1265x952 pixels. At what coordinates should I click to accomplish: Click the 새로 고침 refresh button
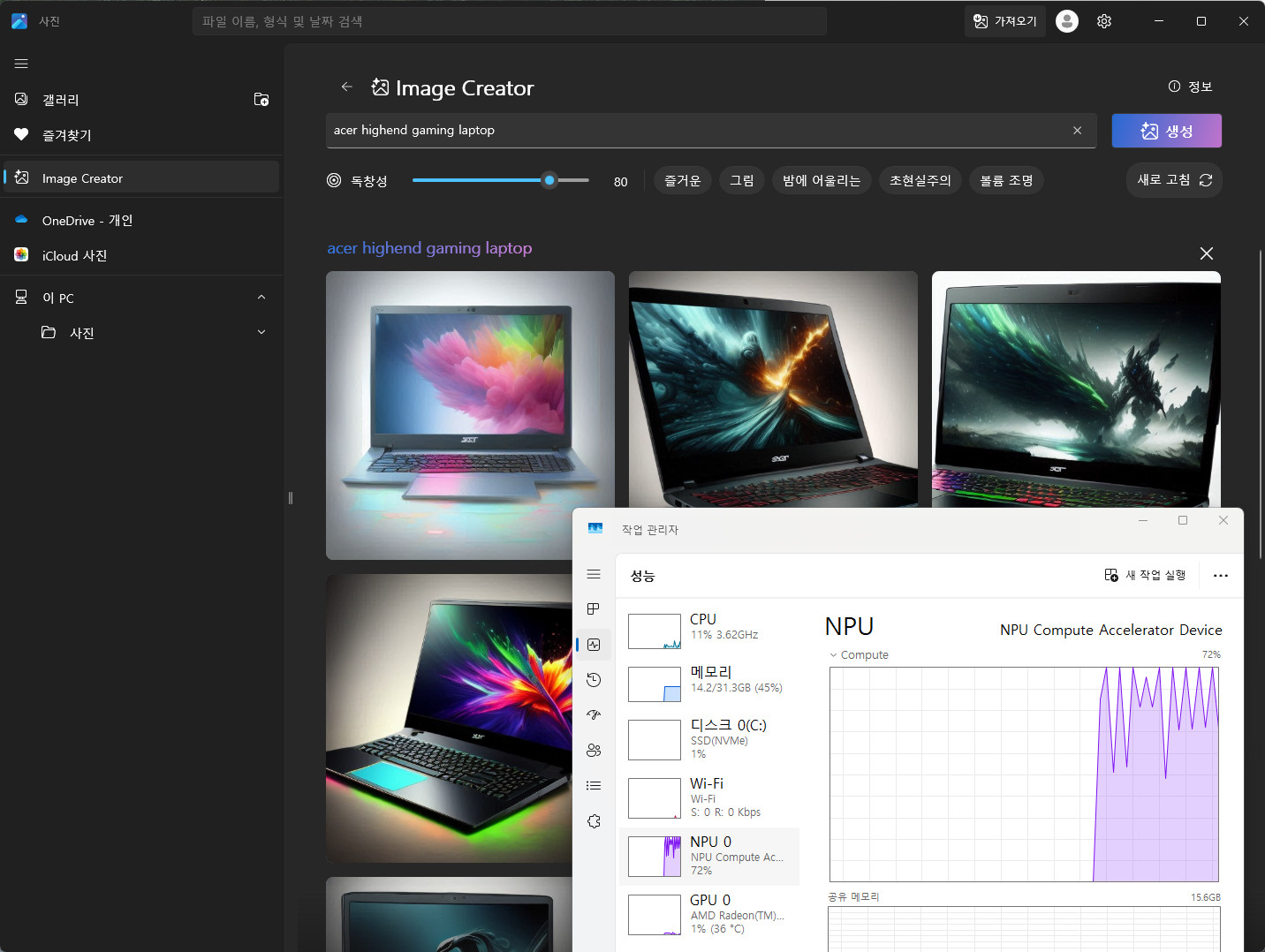point(1174,180)
